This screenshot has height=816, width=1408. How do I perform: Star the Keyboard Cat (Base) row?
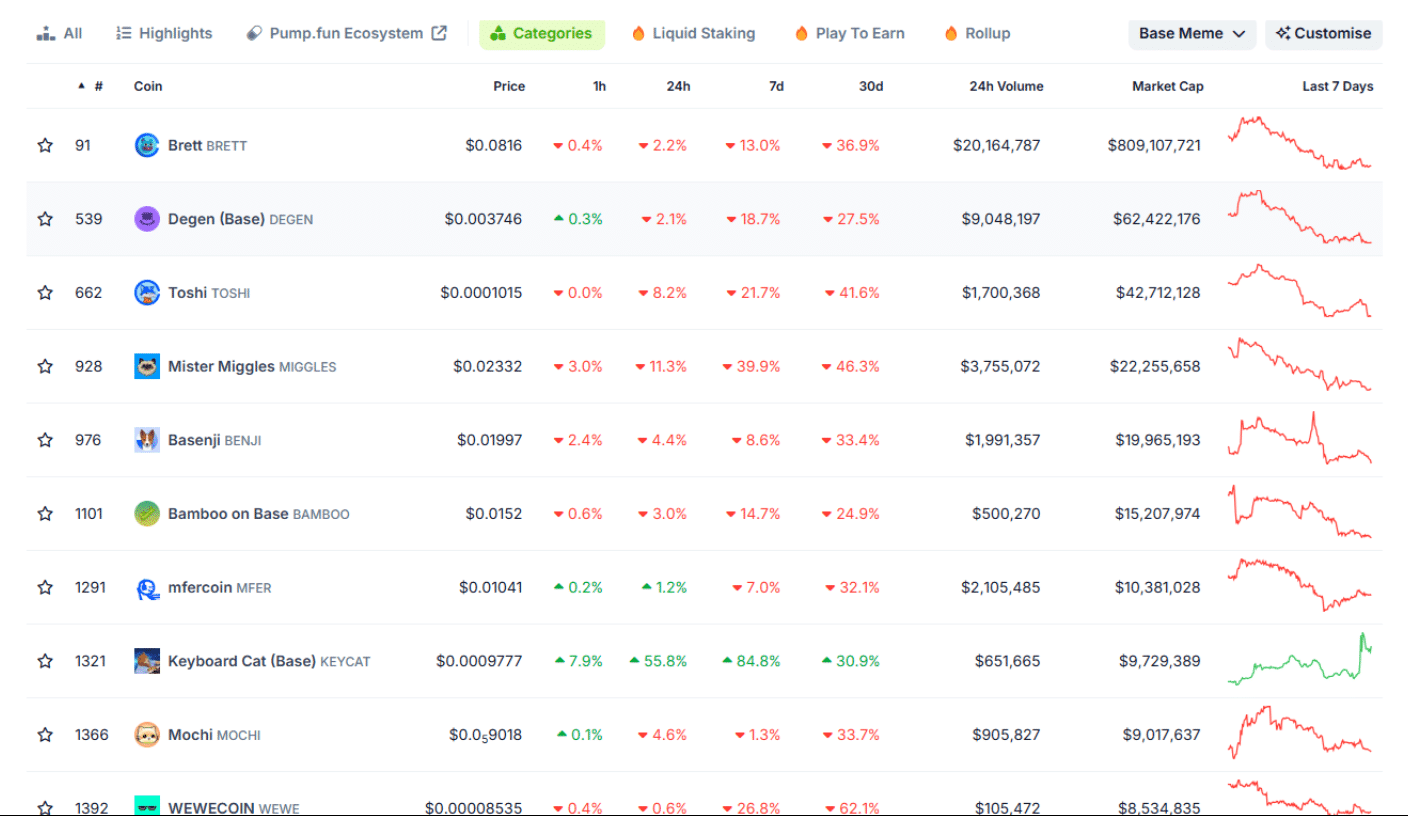[x=45, y=661]
